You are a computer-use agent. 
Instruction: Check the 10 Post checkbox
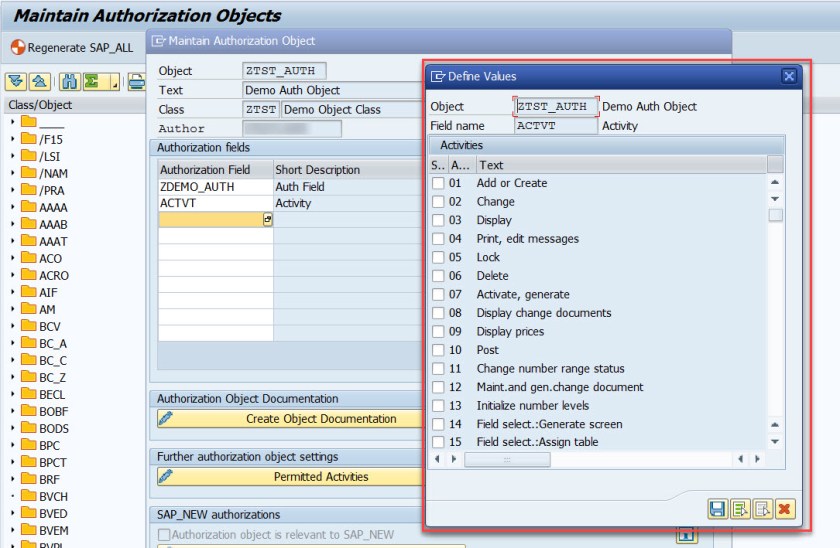point(438,350)
